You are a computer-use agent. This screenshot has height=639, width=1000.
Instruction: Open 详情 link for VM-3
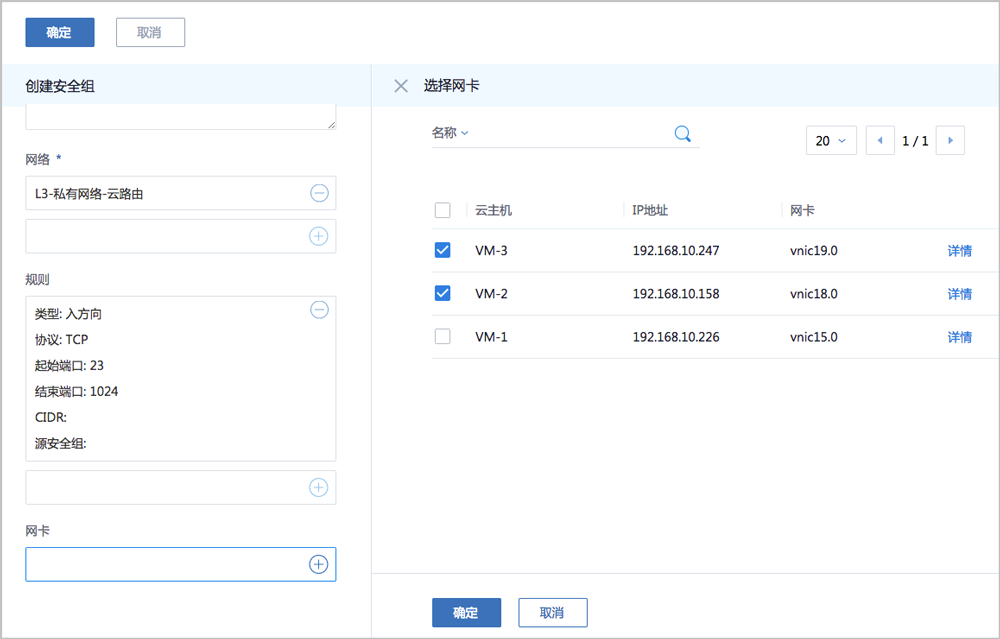959,251
